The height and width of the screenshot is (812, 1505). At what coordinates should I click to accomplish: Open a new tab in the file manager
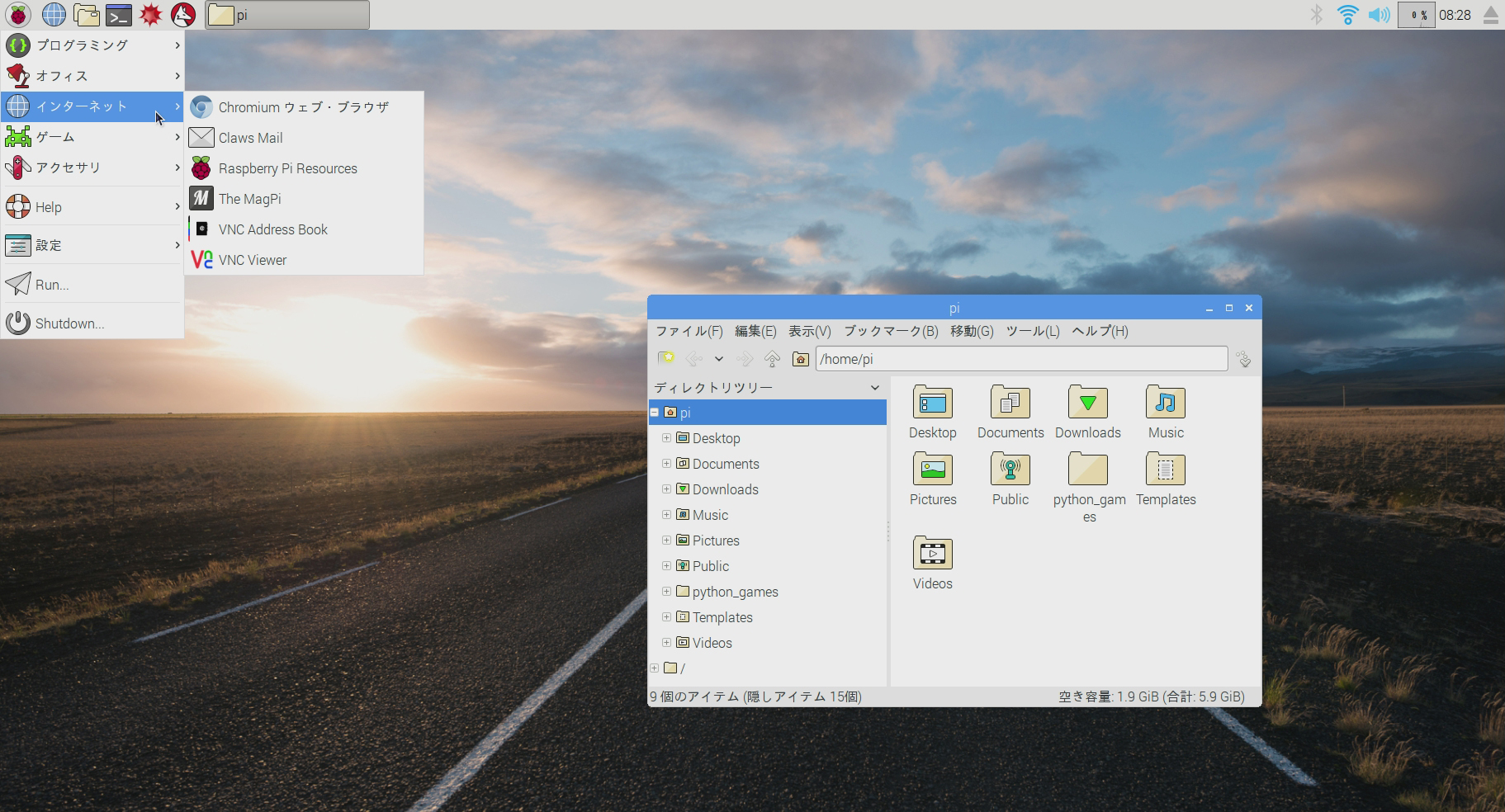(665, 358)
